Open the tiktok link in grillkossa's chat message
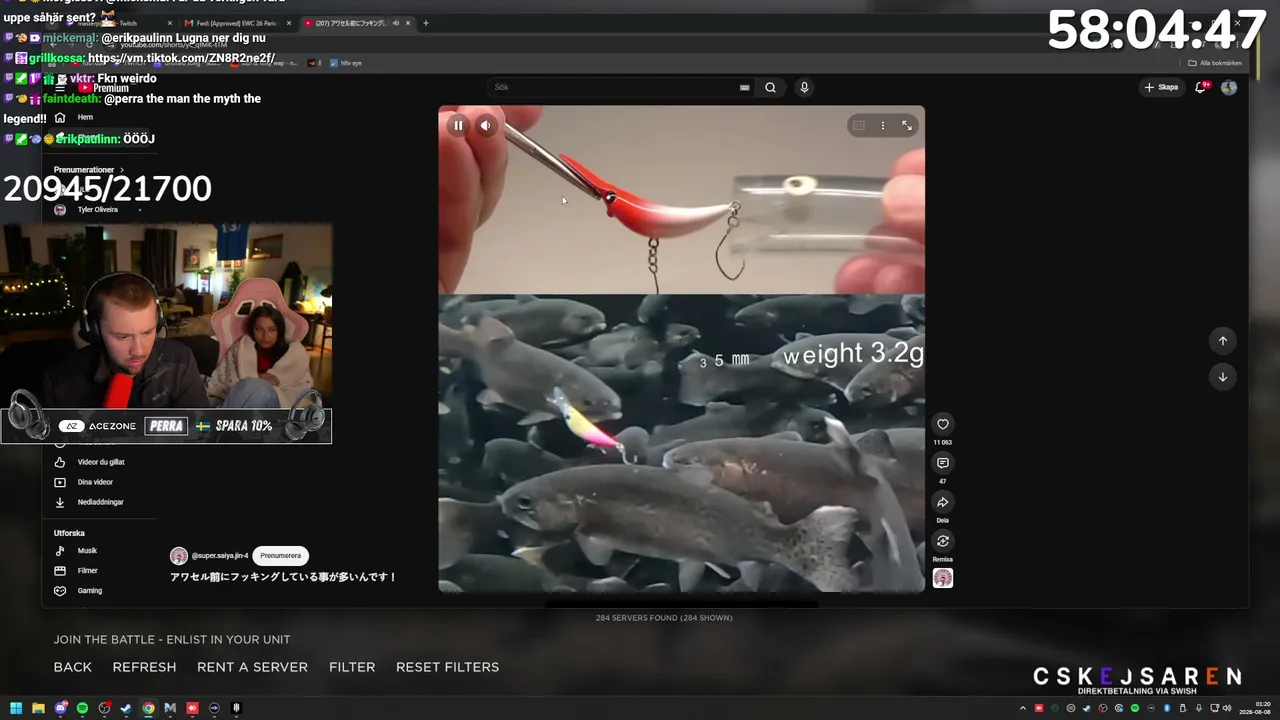 pos(181,58)
